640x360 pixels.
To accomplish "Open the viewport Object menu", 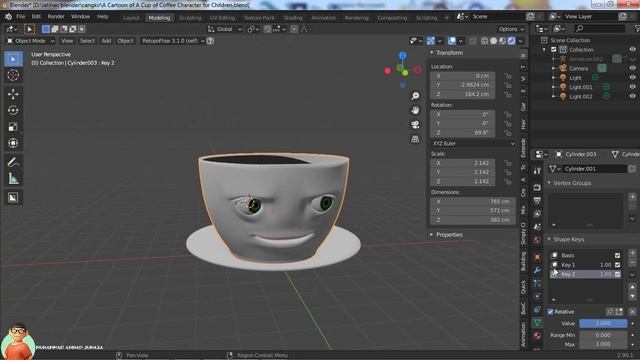I will coord(125,41).
